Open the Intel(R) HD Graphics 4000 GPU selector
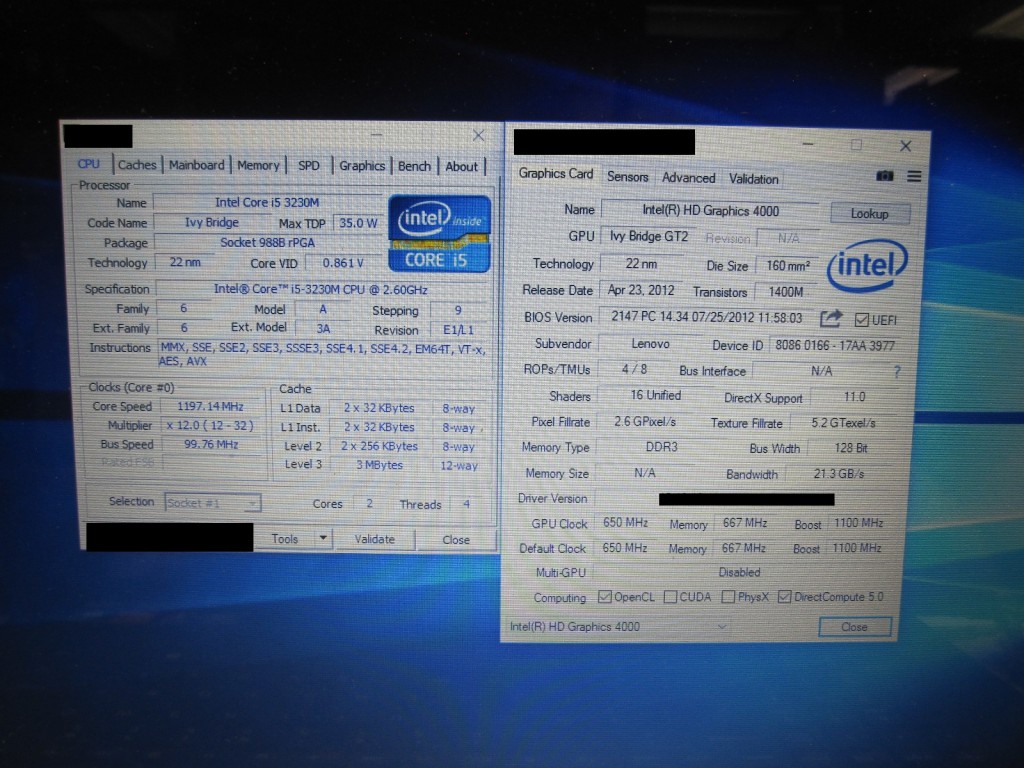The width and height of the screenshot is (1024, 768). click(x=618, y=626)
